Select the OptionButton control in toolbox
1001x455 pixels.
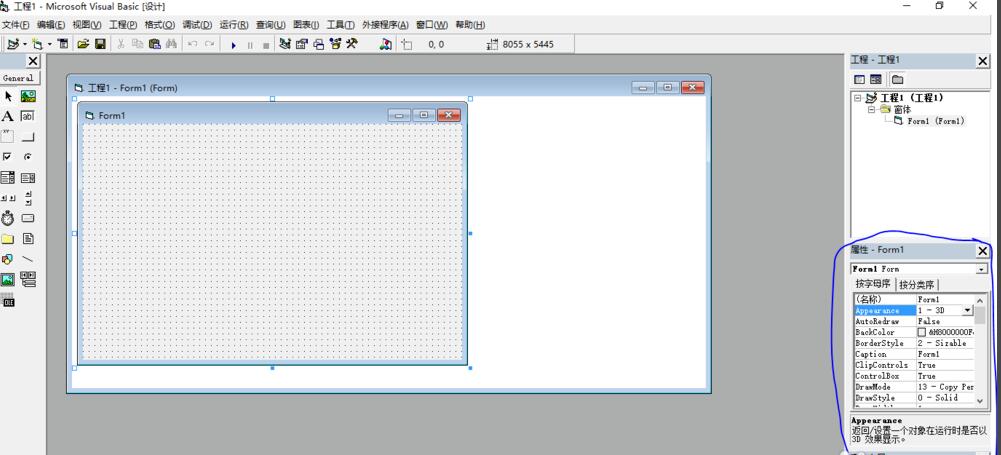(28, 157)
